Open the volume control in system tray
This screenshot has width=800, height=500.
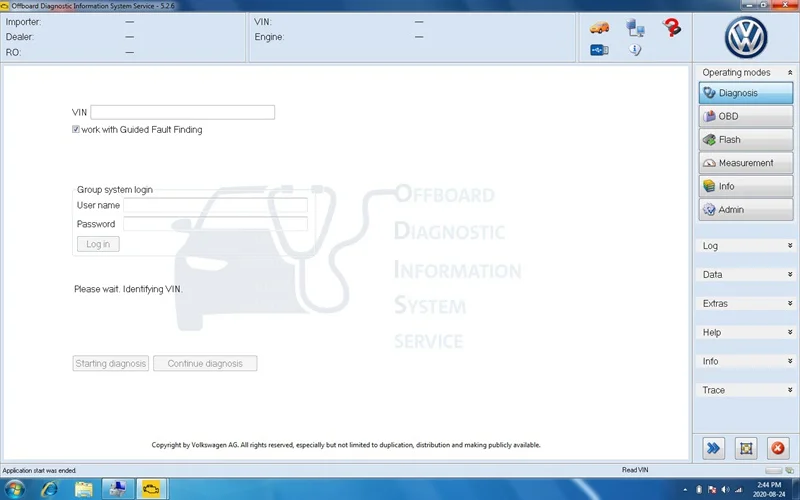click(x=725, y=490)
